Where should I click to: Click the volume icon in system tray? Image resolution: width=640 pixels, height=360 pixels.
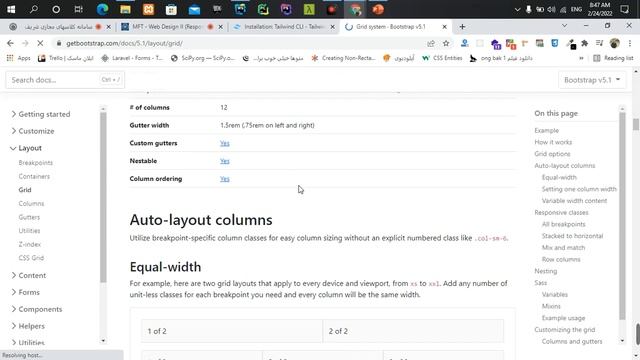pos(551,9)
